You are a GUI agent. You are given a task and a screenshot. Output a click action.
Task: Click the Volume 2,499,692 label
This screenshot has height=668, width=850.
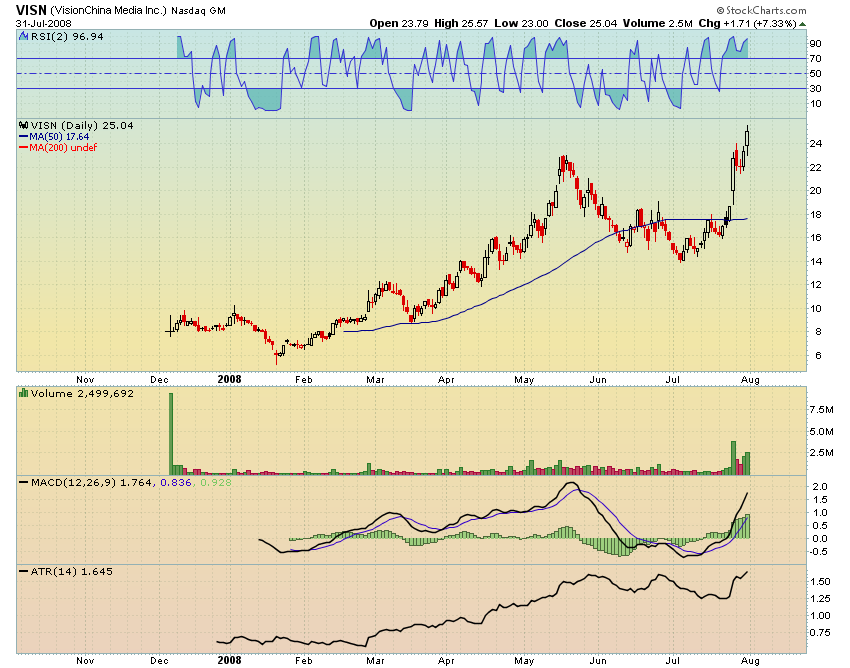(82, 393)
